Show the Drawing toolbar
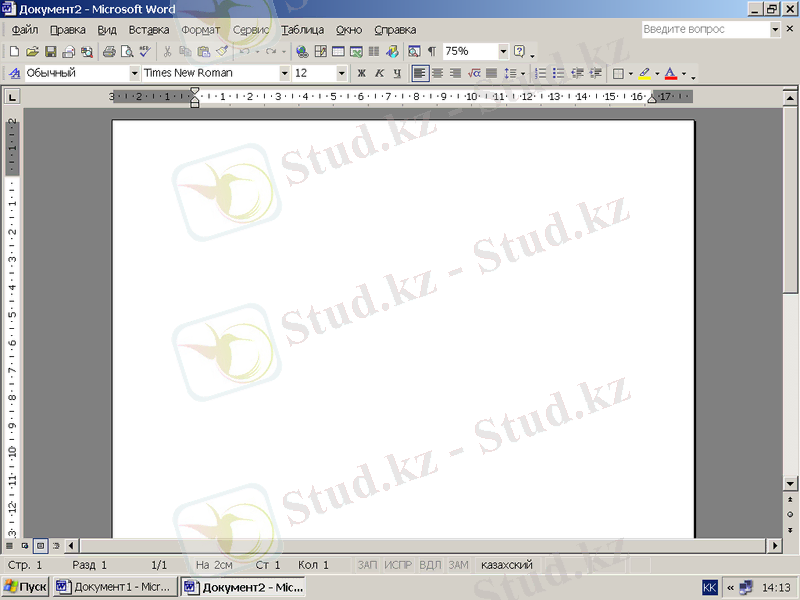Image resolution: width=800 pixels, height=600 pixels. click(x=392, y=52)
